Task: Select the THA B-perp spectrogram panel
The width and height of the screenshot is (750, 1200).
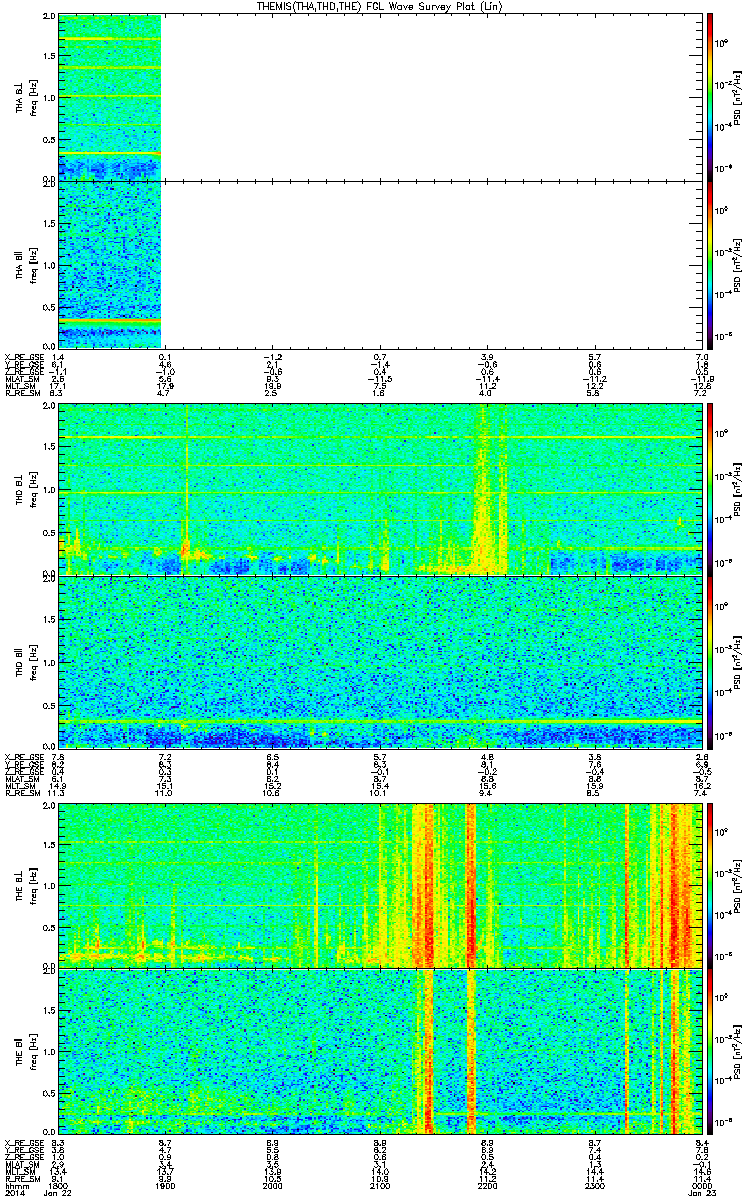Action: pyautogui.click(x=379, y=97)
